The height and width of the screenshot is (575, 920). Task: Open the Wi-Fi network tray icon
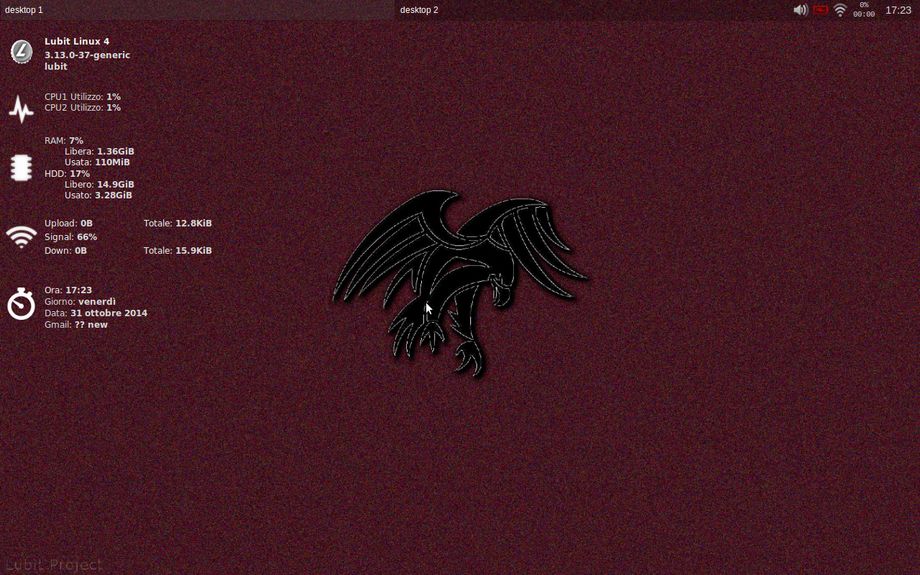click(840, 10)
